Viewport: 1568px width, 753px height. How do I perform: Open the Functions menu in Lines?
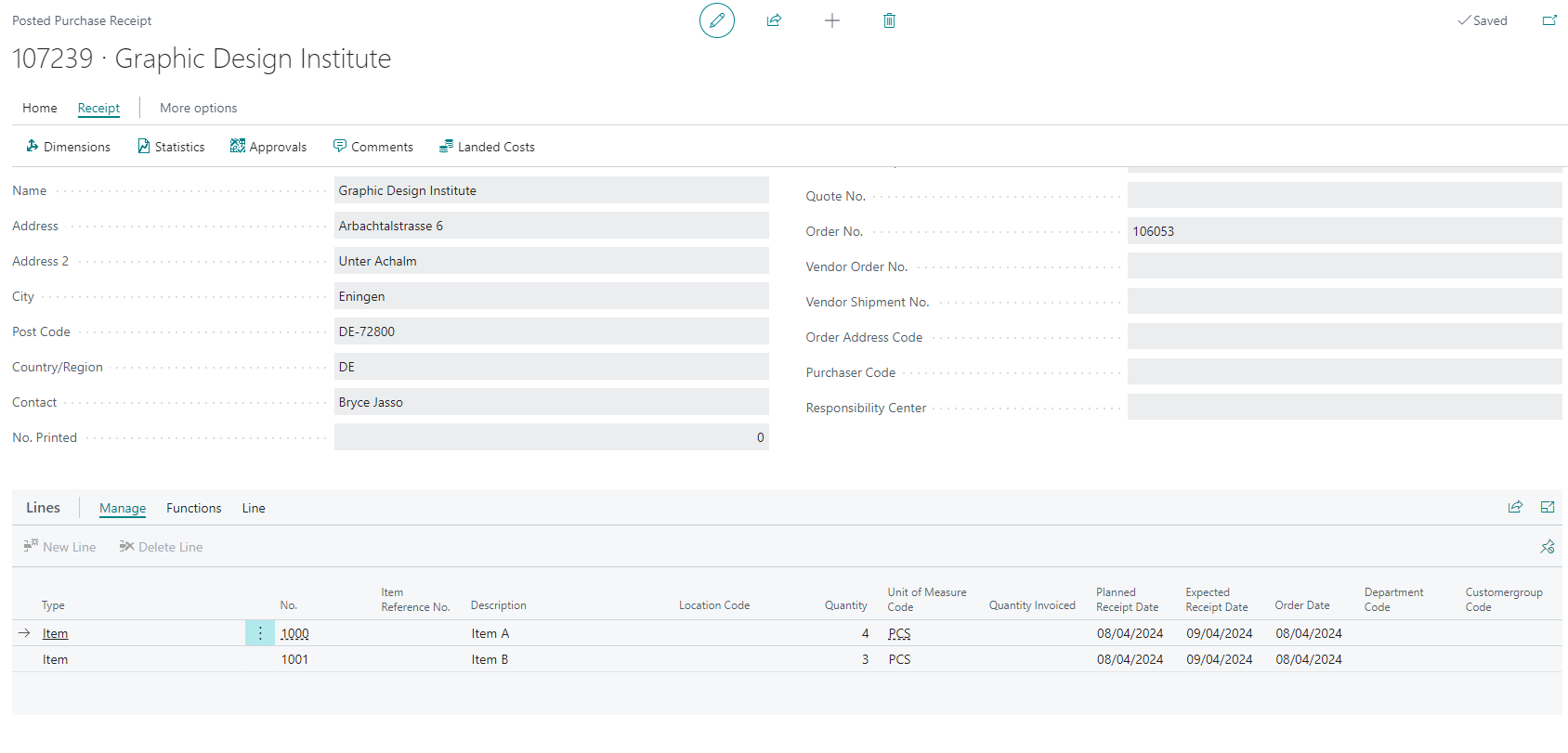point(193,508)
